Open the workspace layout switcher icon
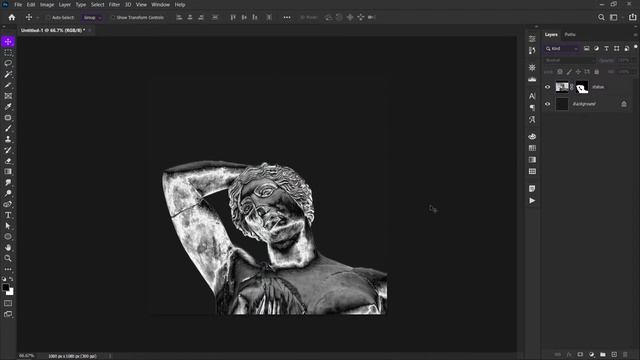This screenshot has height=360, width=640. click(x=613, y=17)
